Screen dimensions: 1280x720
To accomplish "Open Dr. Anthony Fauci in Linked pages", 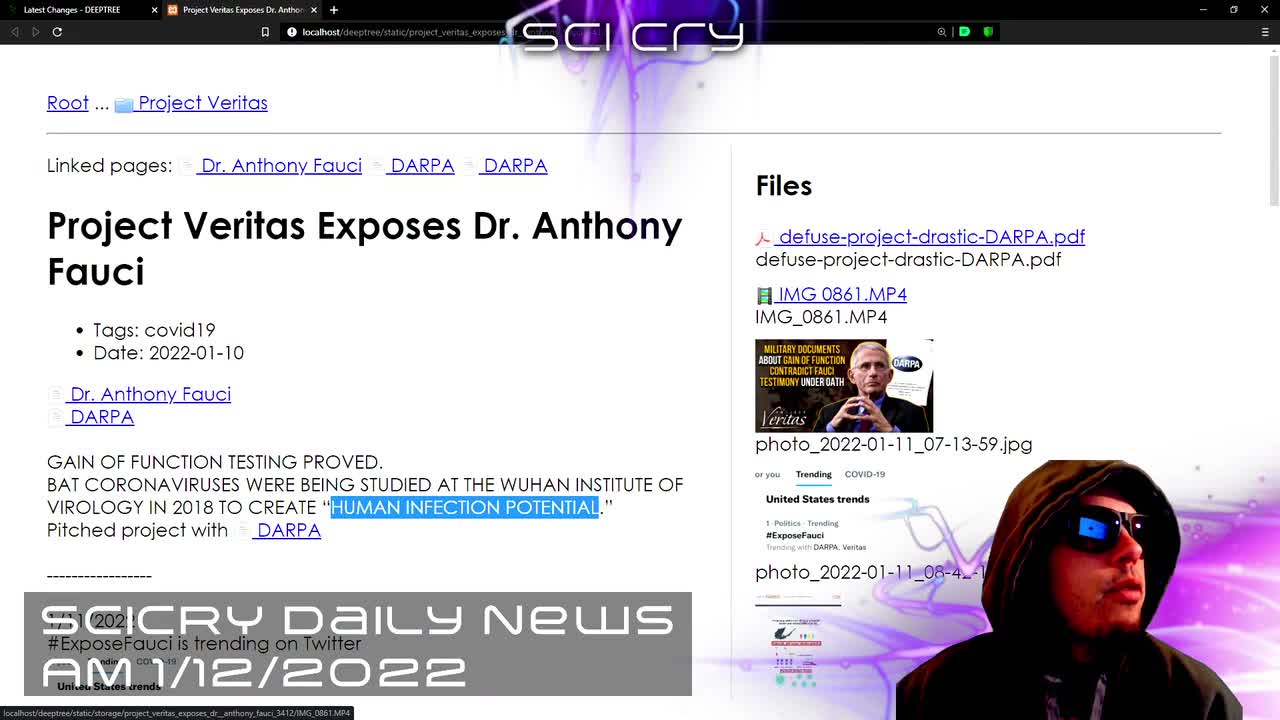I will tap(281, 165).
